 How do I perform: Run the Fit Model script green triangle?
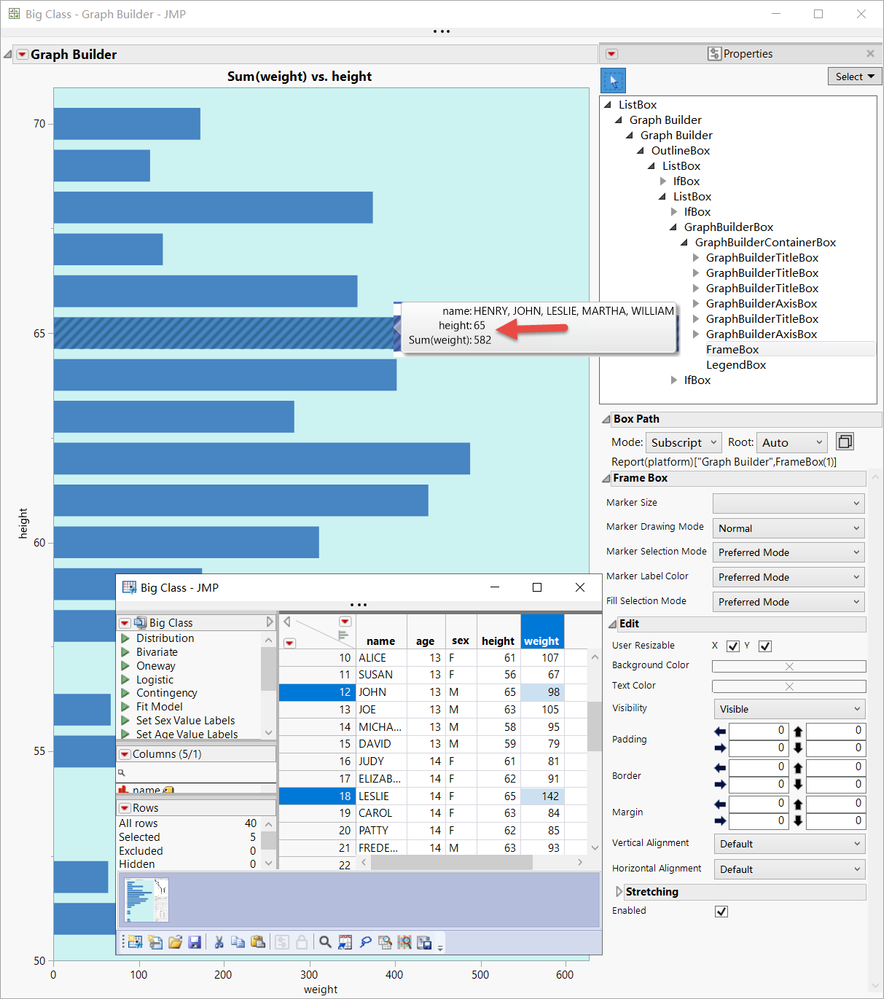[x=126, y=707]
